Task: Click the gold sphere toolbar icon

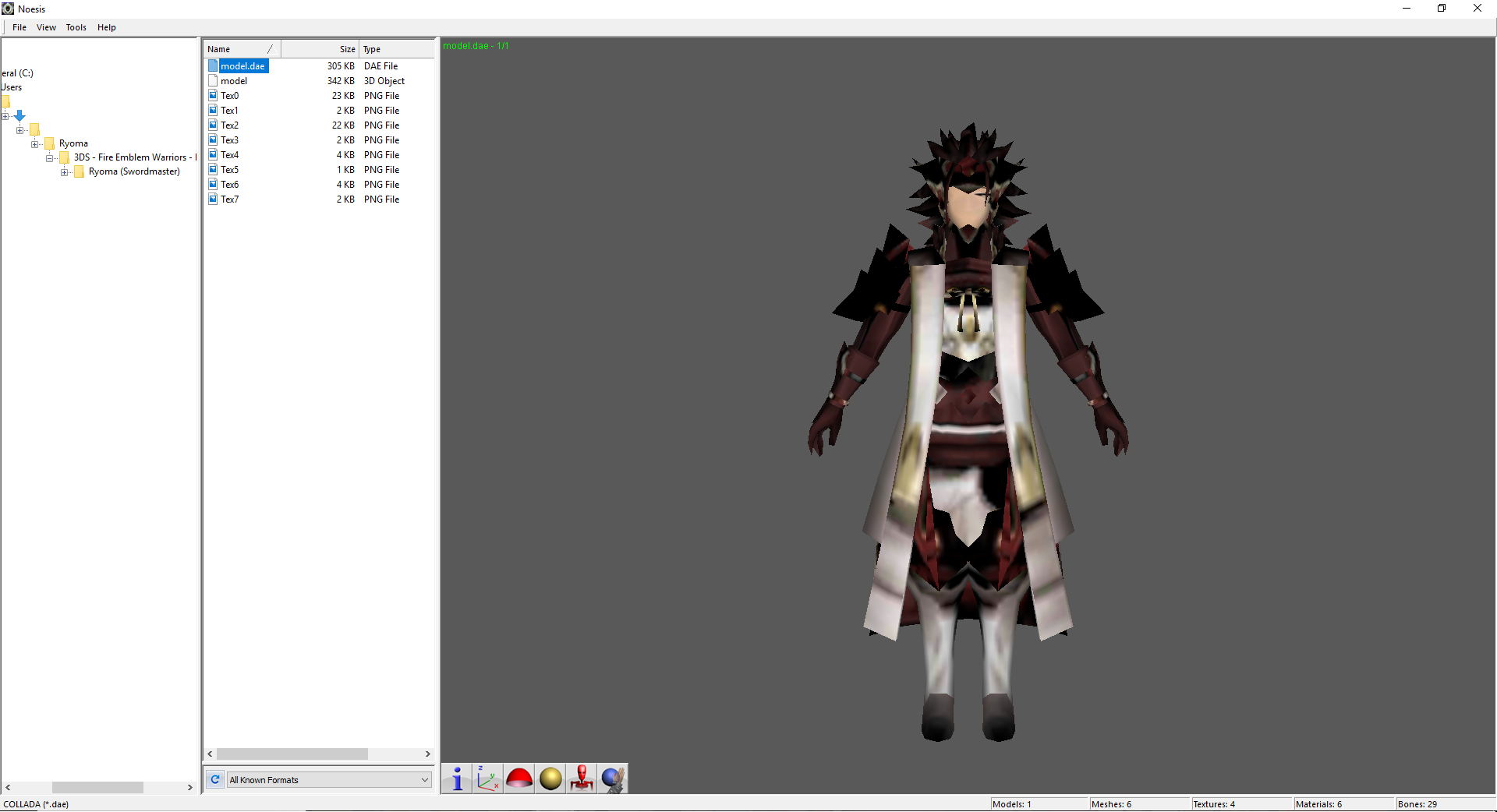Action: (550, 778)
